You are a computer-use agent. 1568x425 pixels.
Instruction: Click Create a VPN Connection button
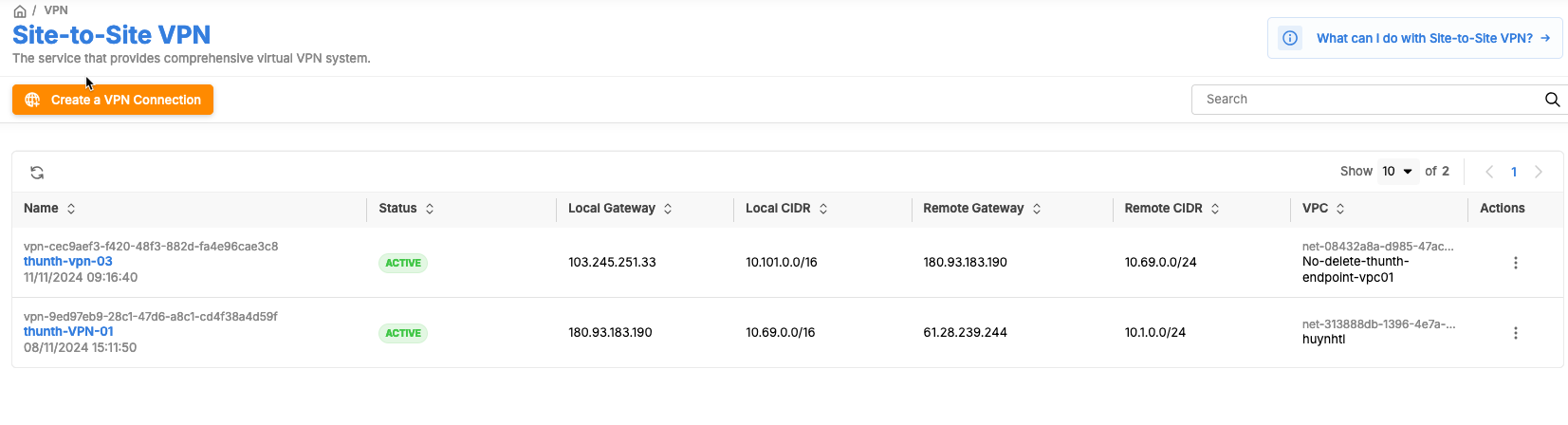point(113,100)
